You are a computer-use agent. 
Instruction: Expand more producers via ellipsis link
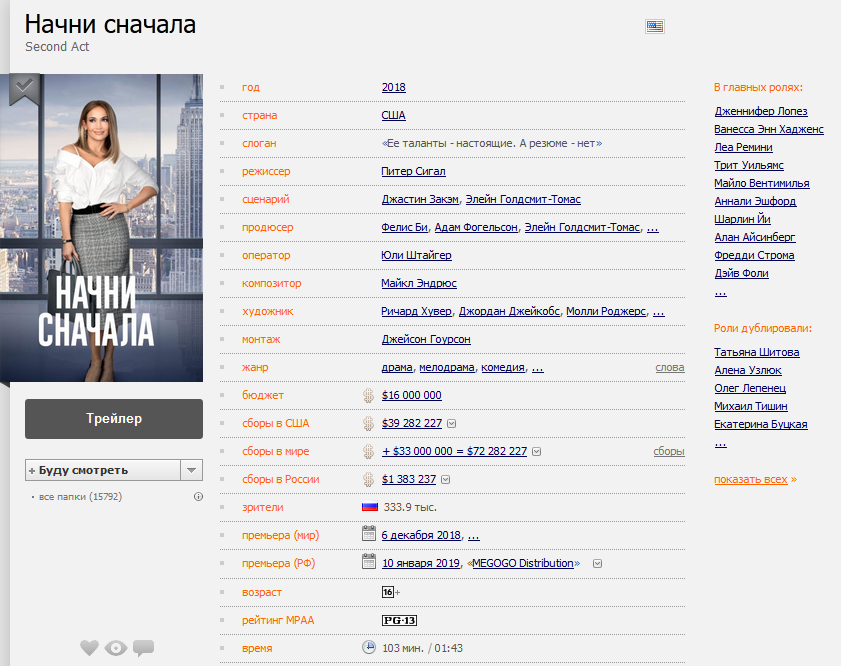(652, 228)
